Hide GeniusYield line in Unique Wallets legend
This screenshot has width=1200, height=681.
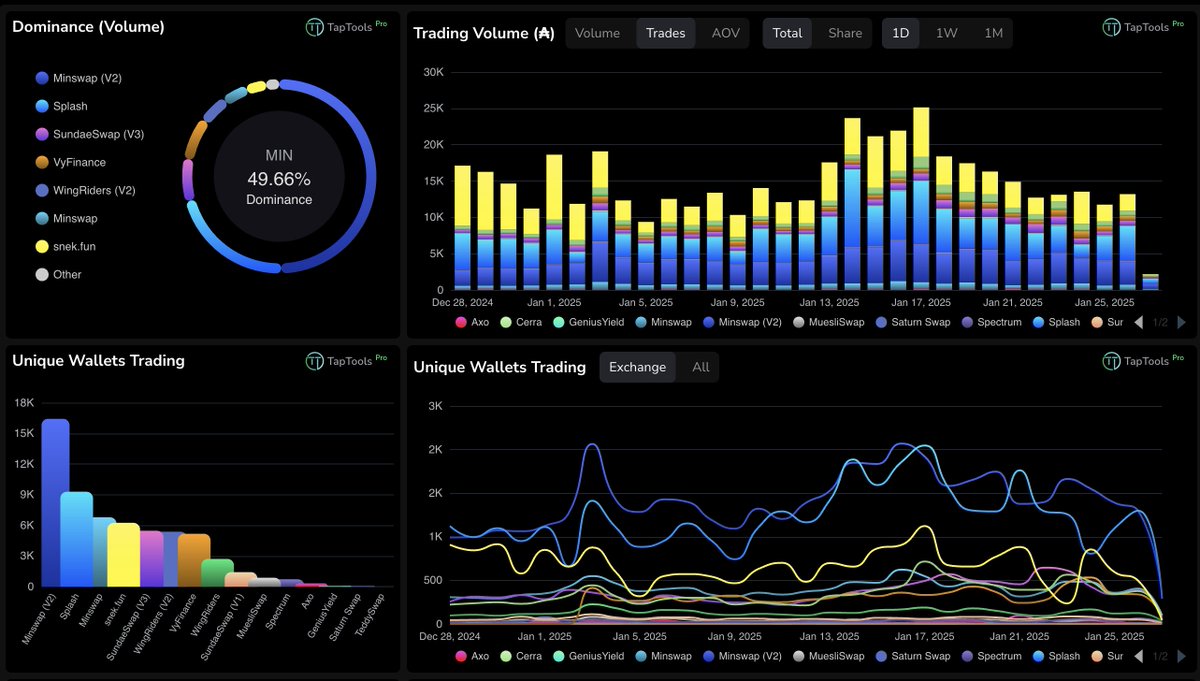tap(589, 656)
